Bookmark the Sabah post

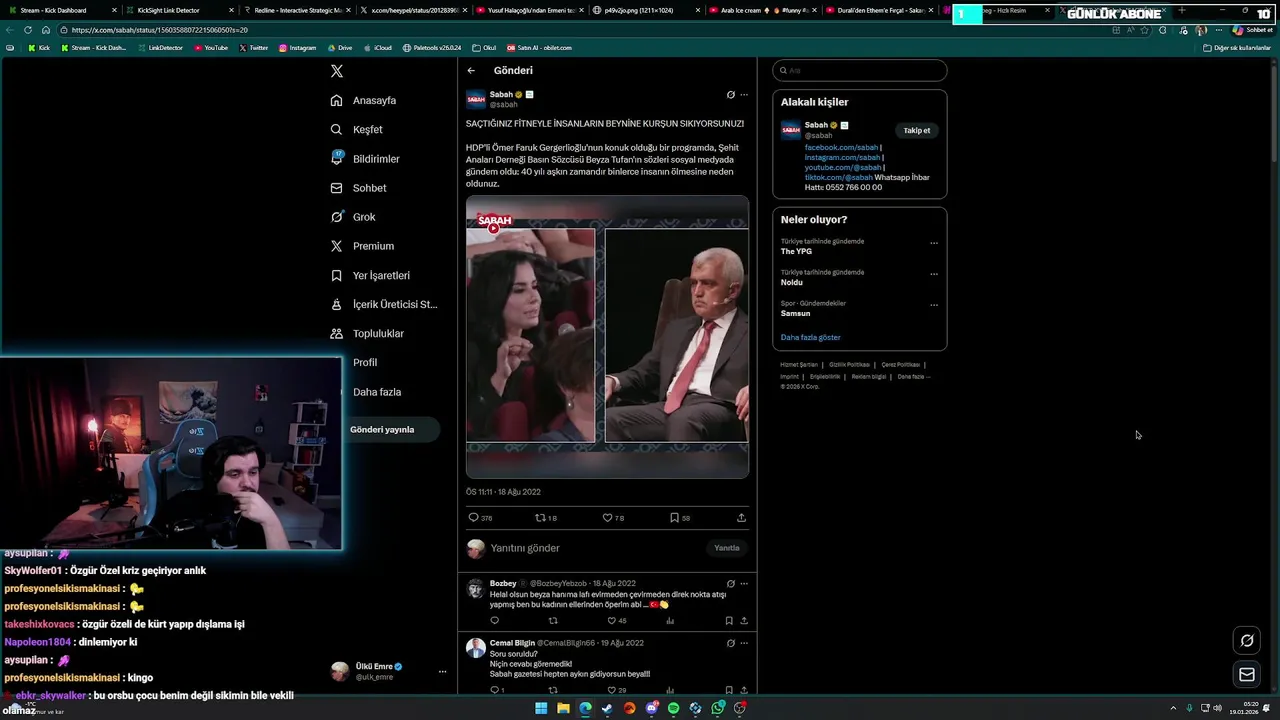tap(680, 518)
